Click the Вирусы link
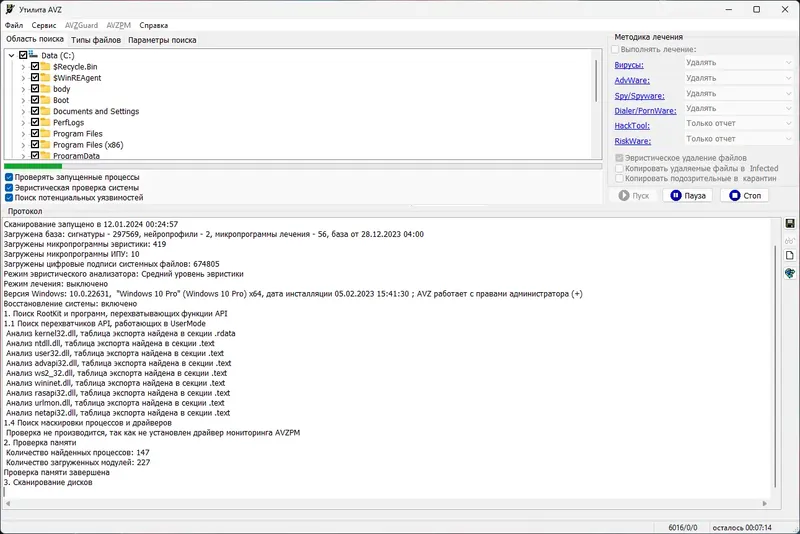Screen dimensions: 800x534 click(x=629, y=65)
